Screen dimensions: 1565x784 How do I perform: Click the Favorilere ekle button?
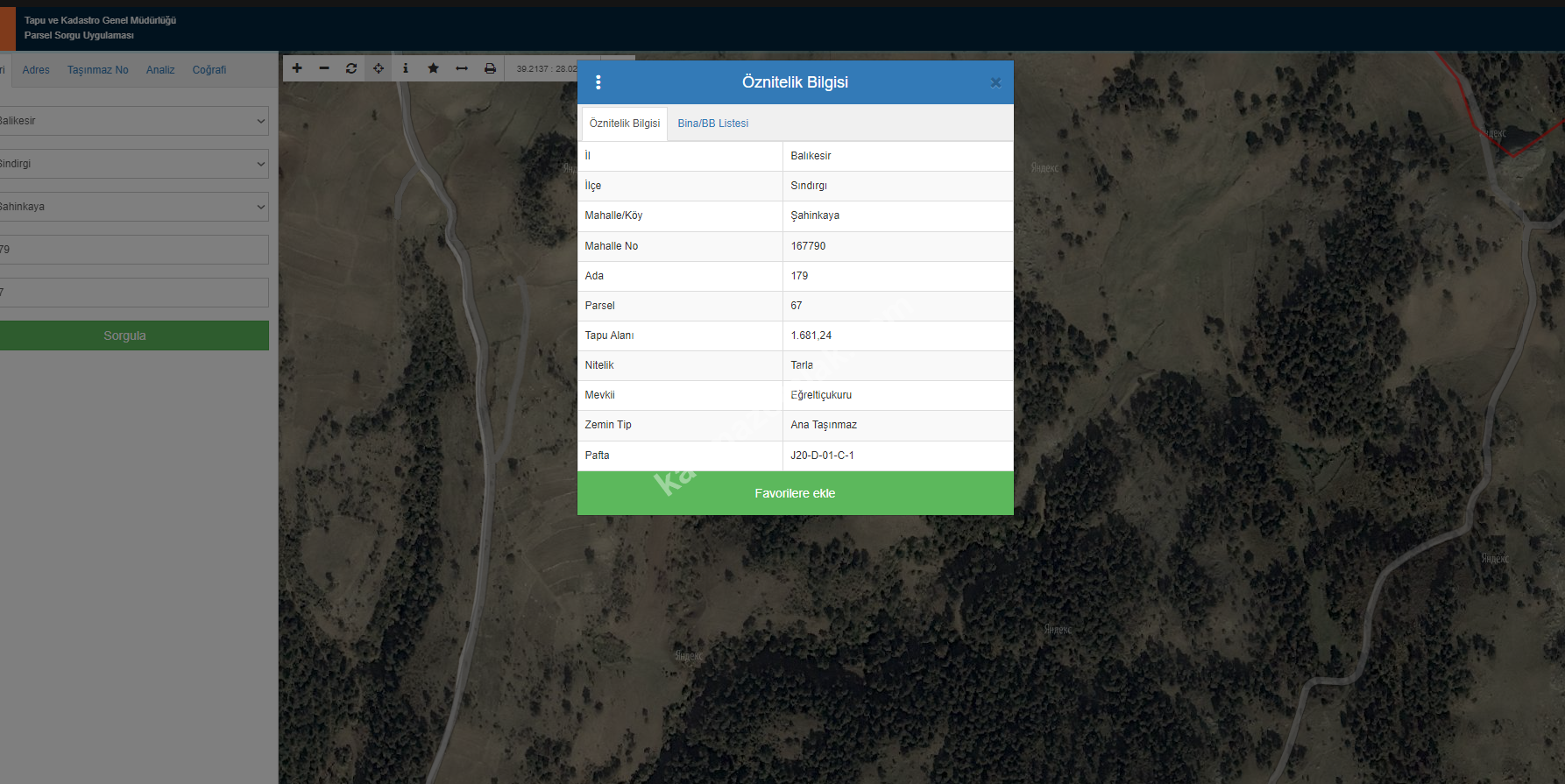[795, 493]
